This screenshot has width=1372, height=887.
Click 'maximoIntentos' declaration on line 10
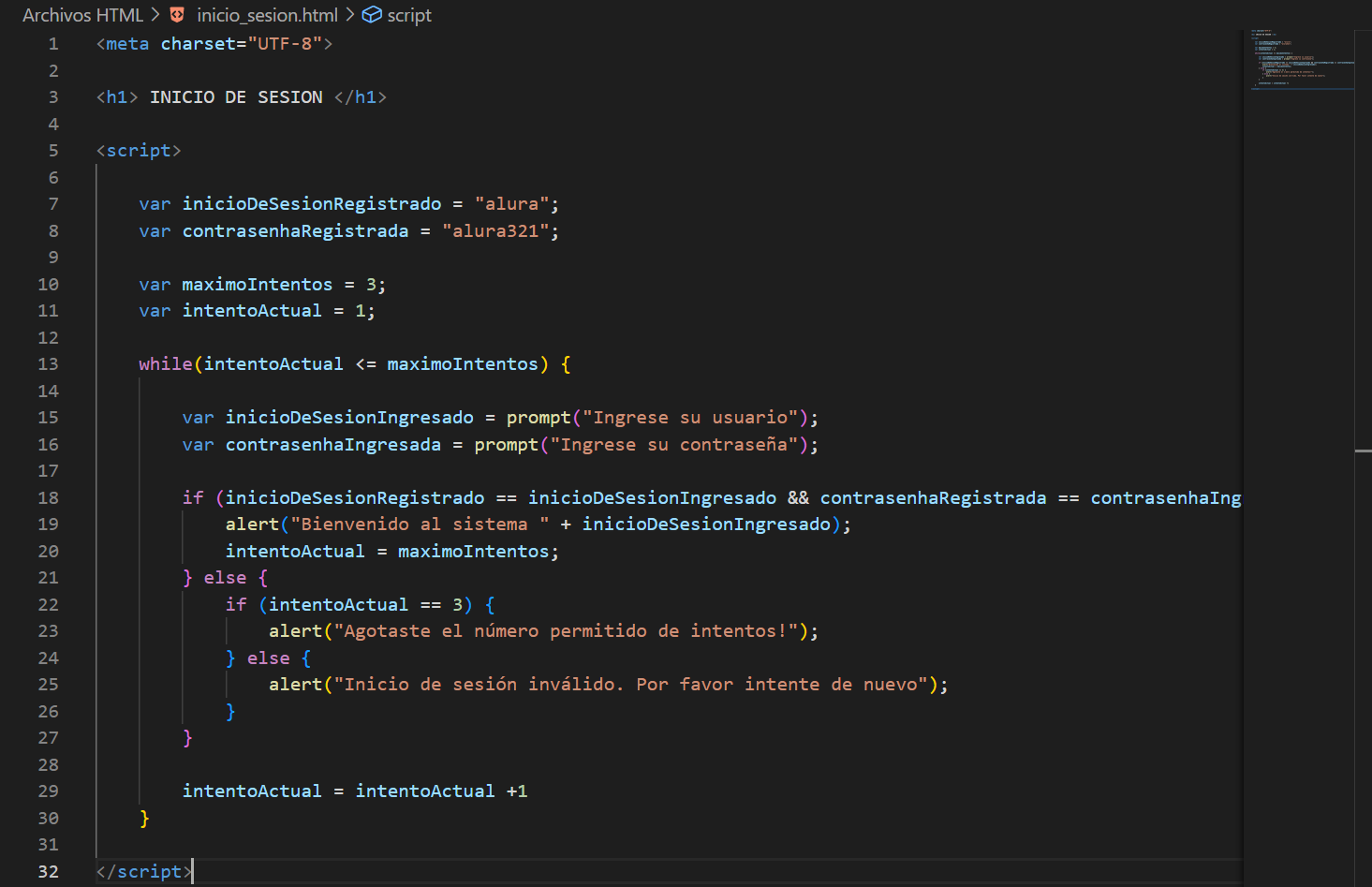coord(258,285)
